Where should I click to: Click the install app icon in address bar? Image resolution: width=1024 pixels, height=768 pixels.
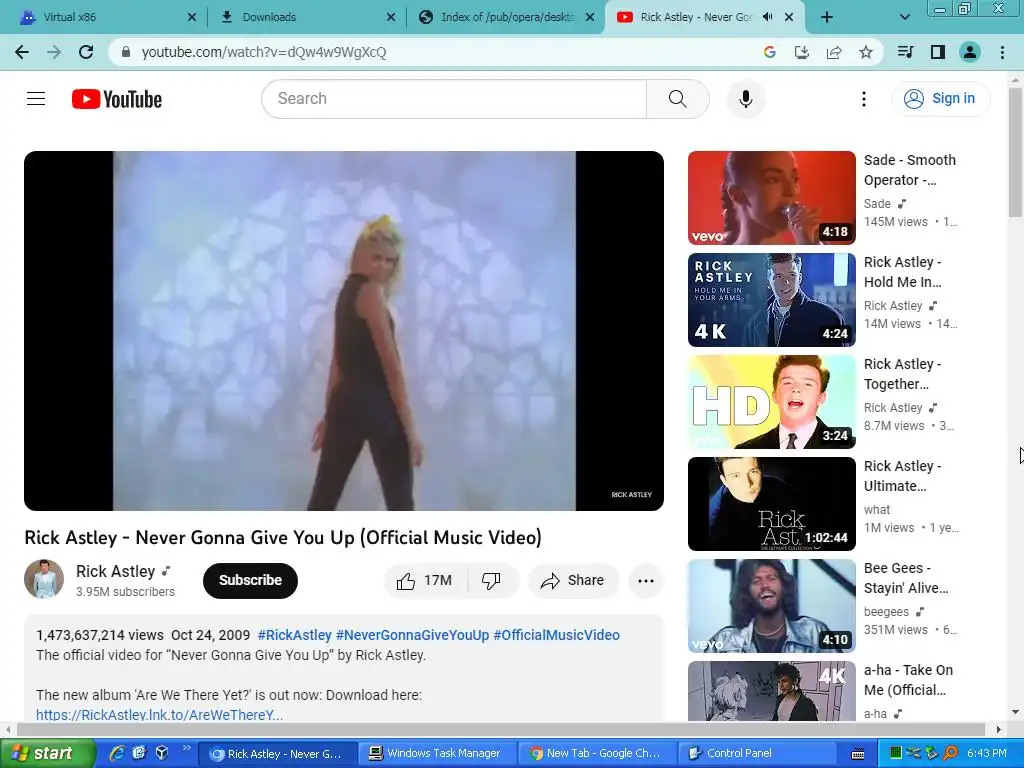point(801,52)
